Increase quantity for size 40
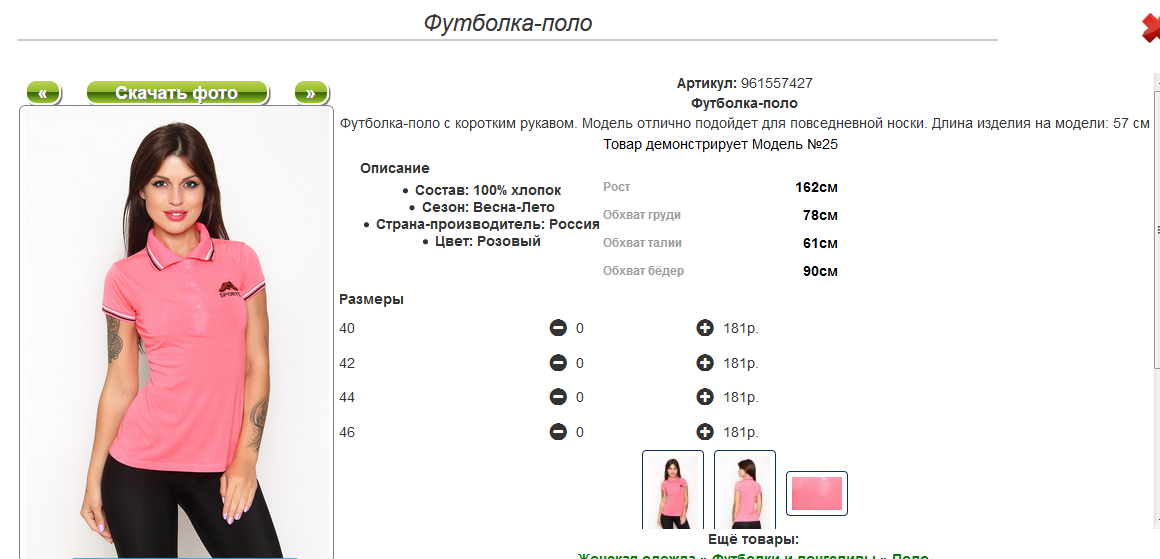The height and width of the screenshot is (559, 1160). (705, 328)
